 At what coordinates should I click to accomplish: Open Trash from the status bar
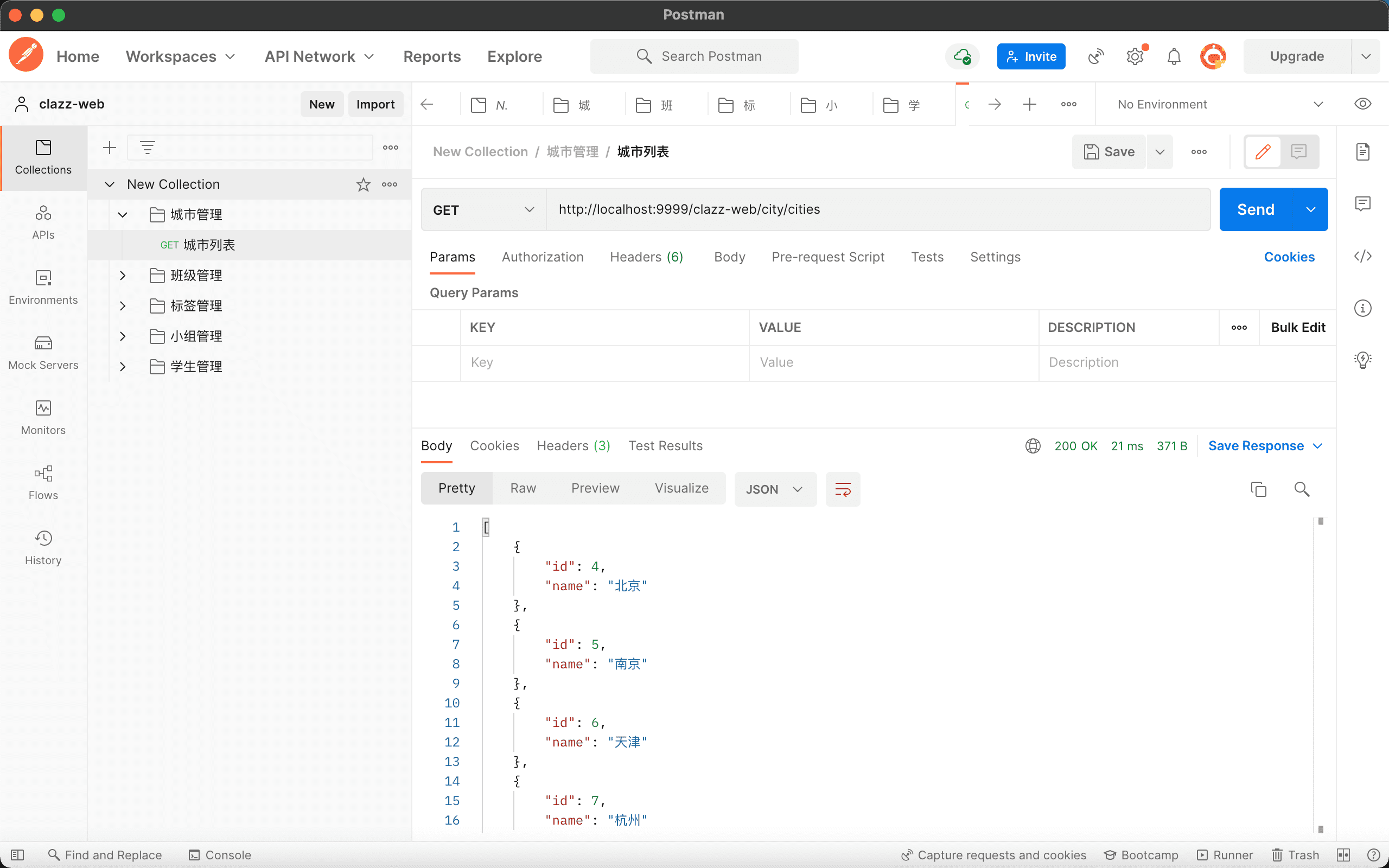point(1295,855)
